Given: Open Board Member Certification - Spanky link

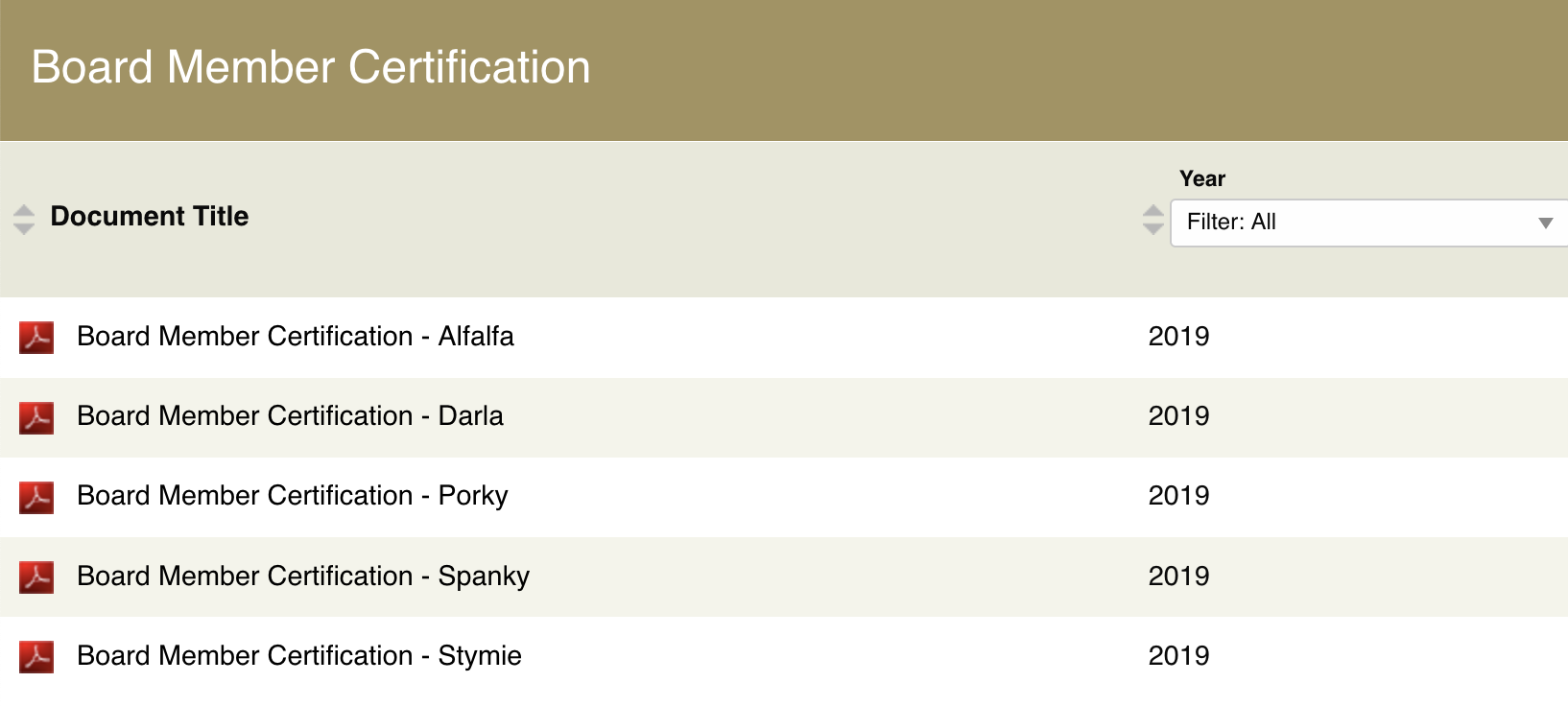Looking at the screenshot, I should click(303, 576).
